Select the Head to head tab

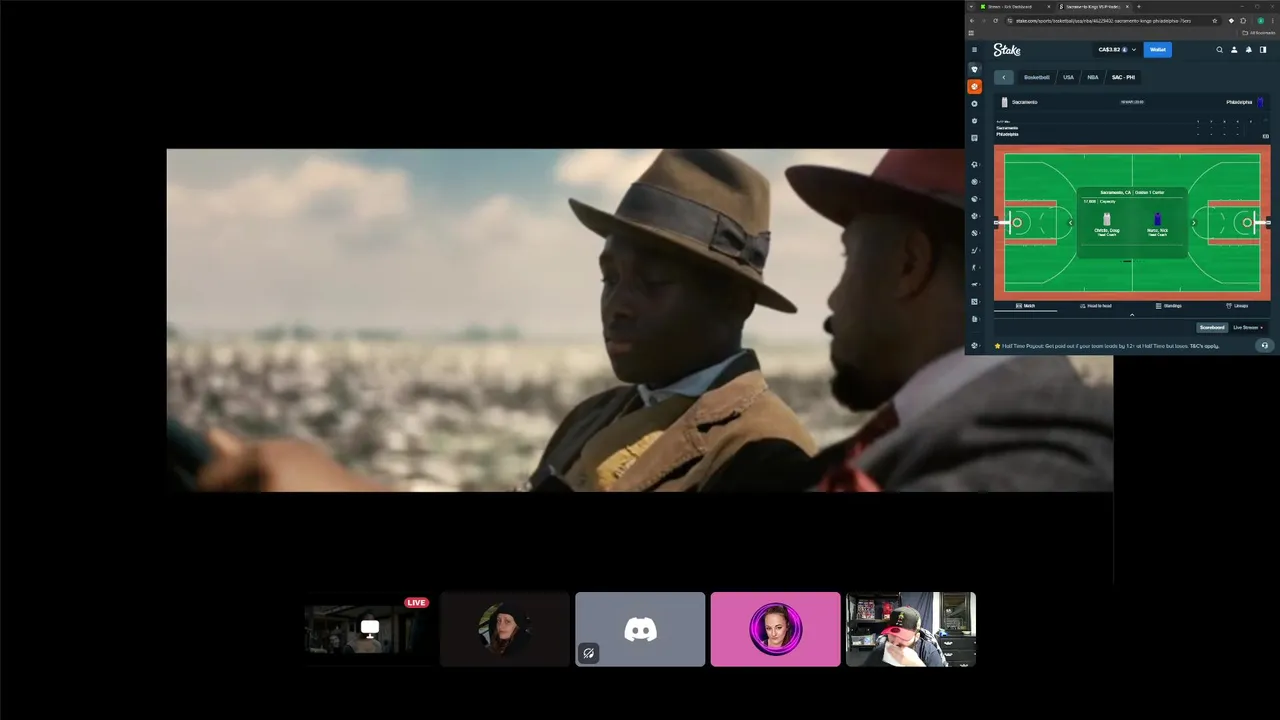pyautogui.click(x=1096, y=306)
